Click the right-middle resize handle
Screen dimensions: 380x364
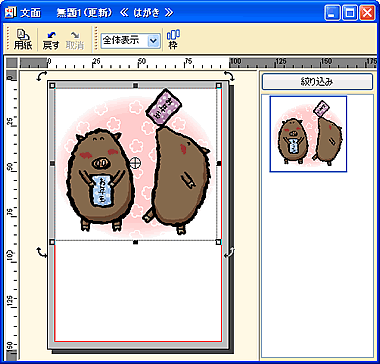(x=219, y=163)
